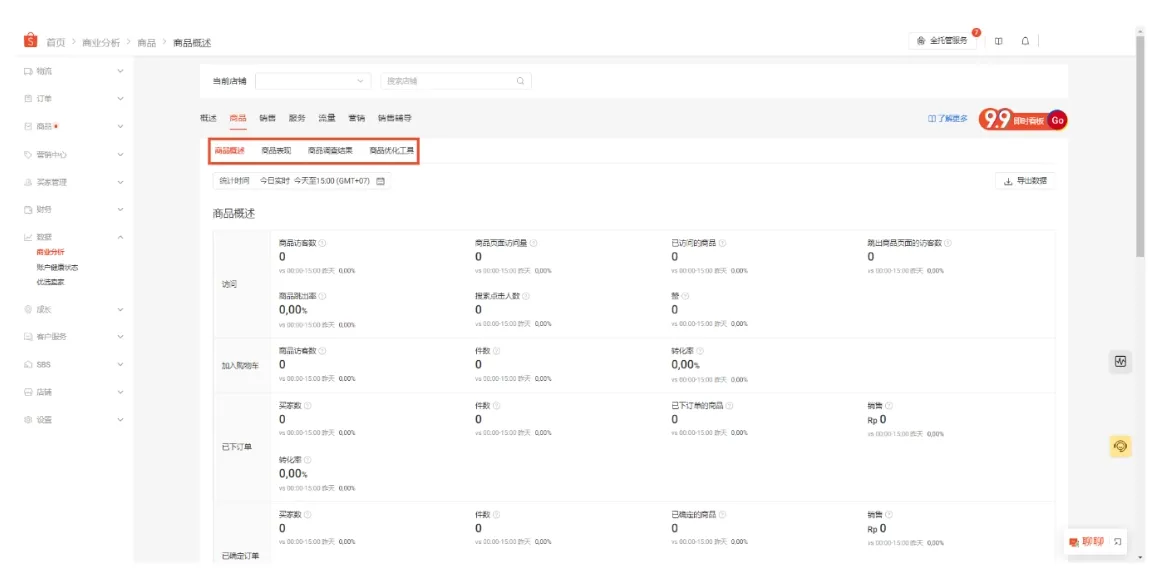Viewport: 1167px width, 582px height.
Task: Open the learning center book icon
Action: pyautogui.click(x=998, y=41)
